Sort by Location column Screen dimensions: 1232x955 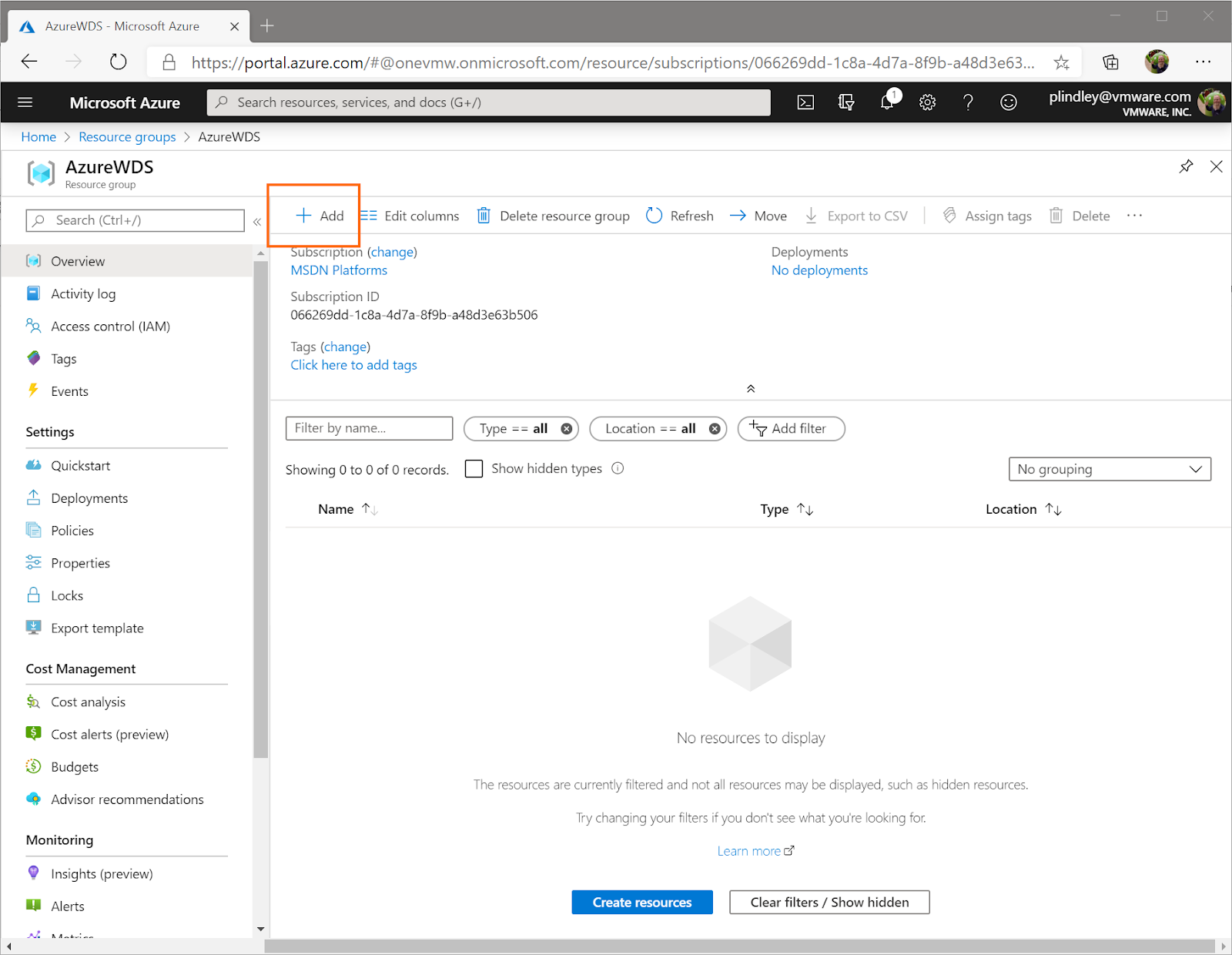point(1023,509)
